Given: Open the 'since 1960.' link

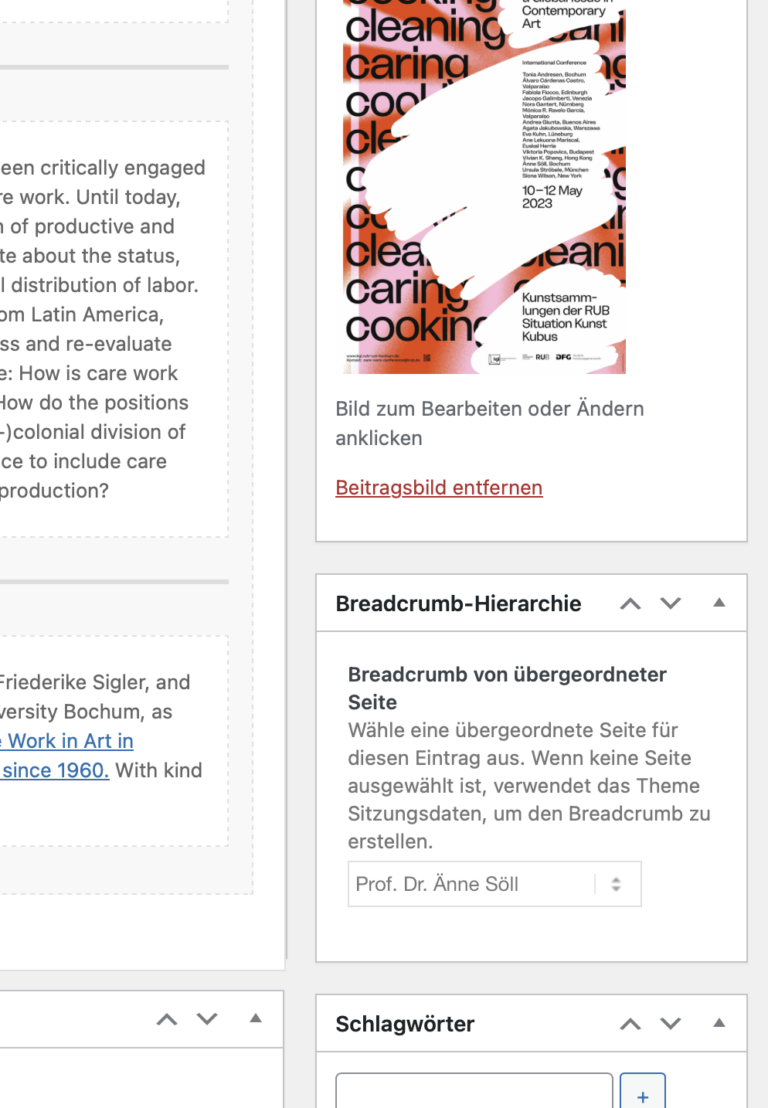Looking at the screenshot, I should point(54,770).
